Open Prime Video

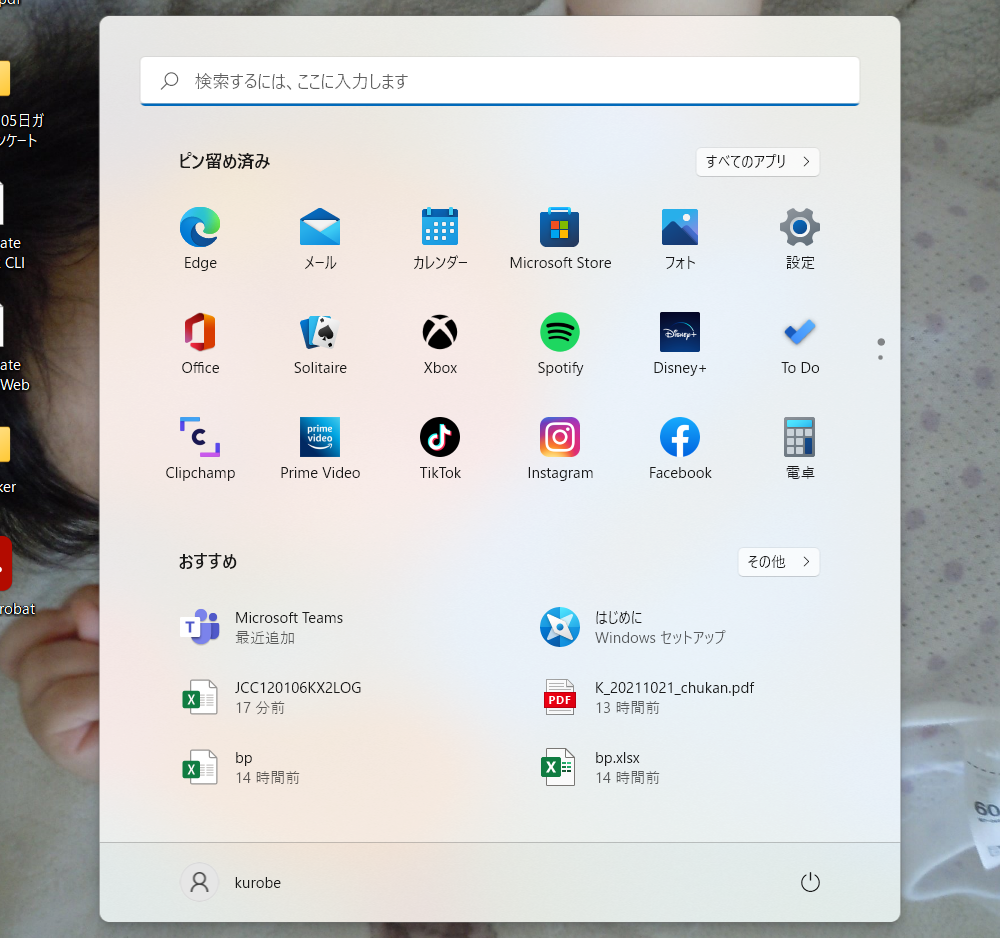point(320,449)
